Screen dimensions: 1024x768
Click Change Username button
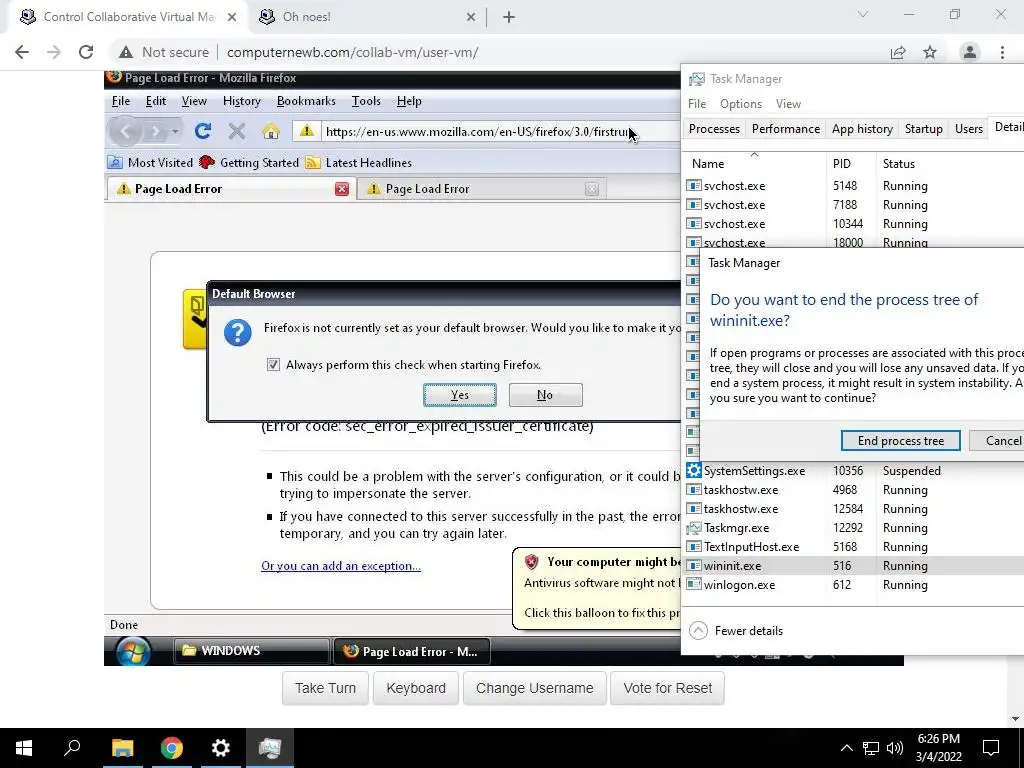pos(534,688)
